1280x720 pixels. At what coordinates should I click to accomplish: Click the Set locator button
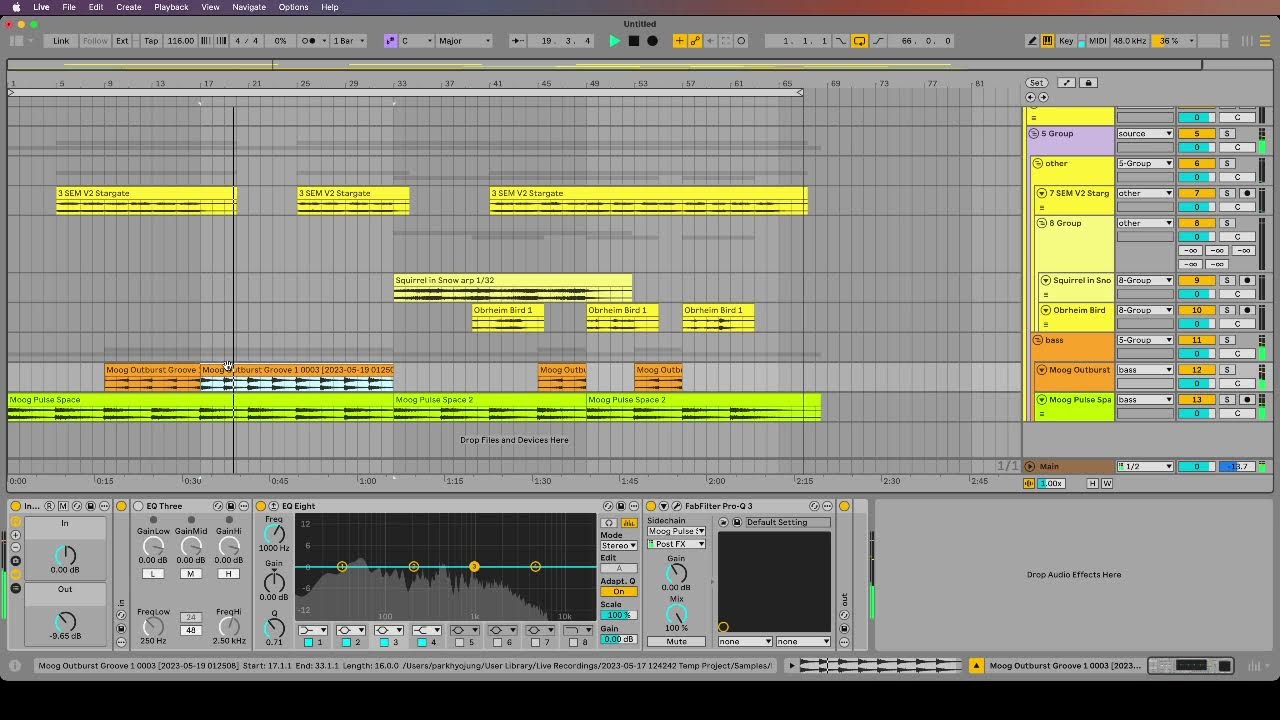click(1037, 83)
